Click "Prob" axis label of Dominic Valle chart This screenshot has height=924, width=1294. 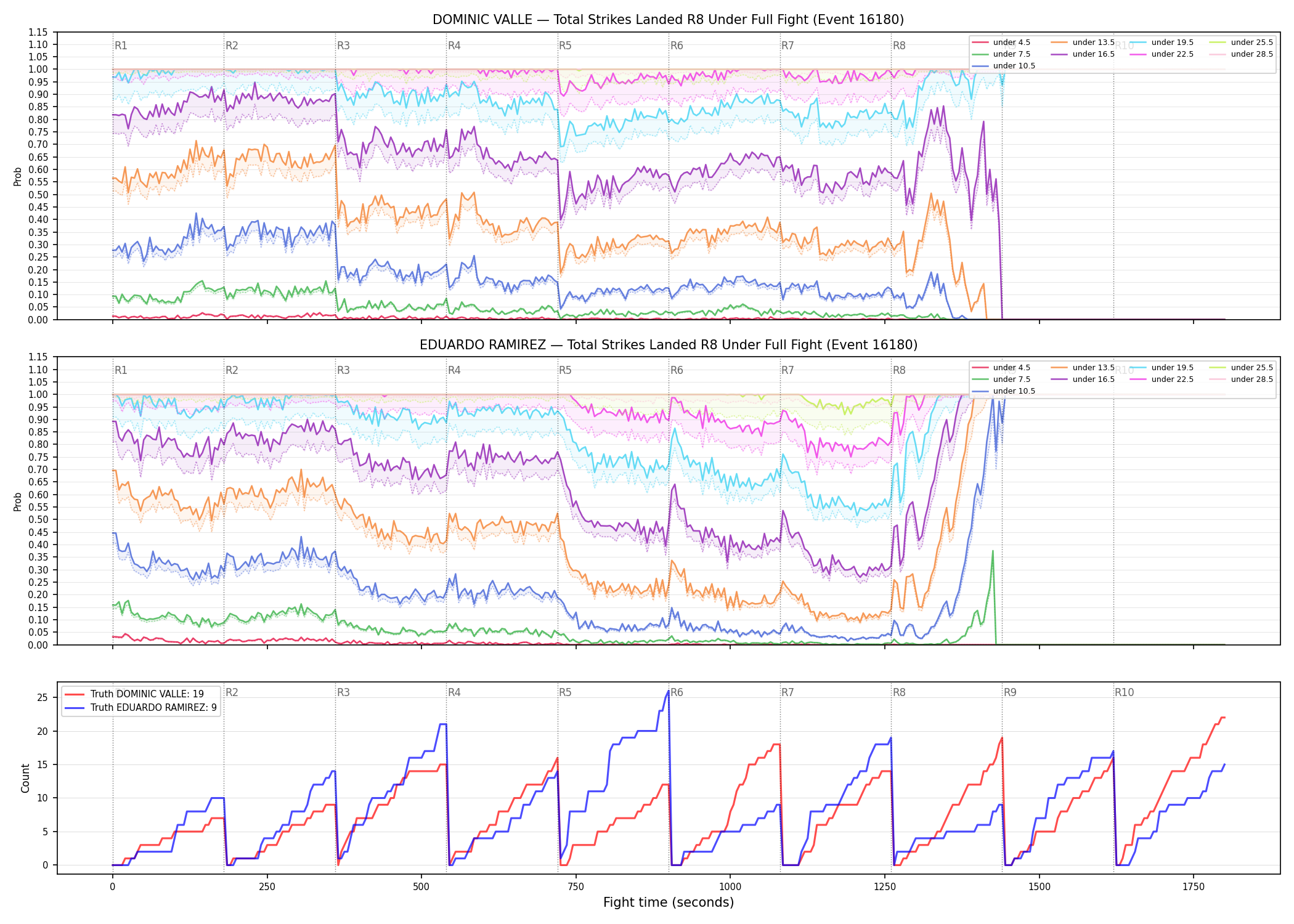pyautogui.click(x=18, y=177)
